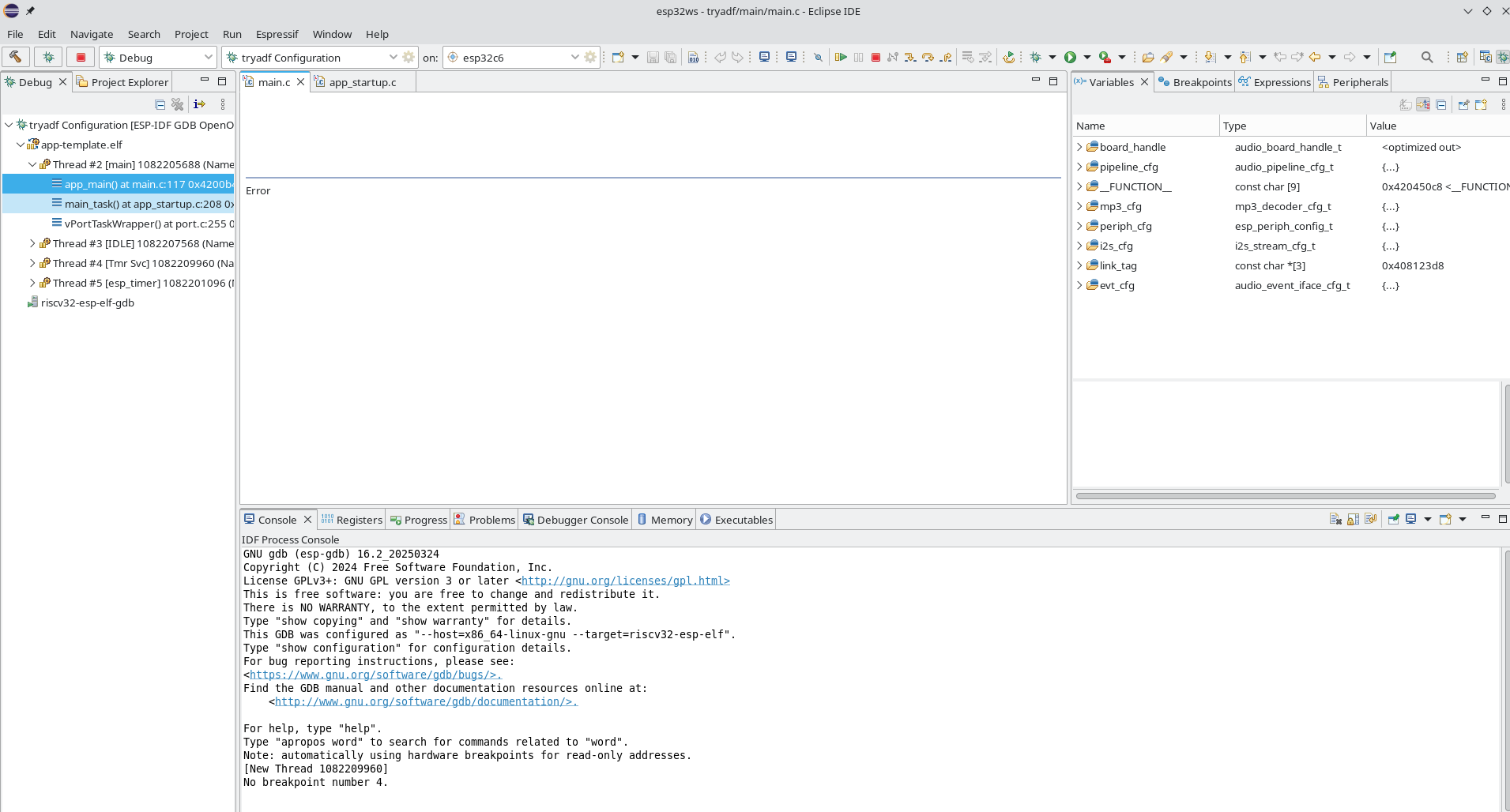Open the GDB bugs link in console
1510x812 pixels.
pos(375,675)
